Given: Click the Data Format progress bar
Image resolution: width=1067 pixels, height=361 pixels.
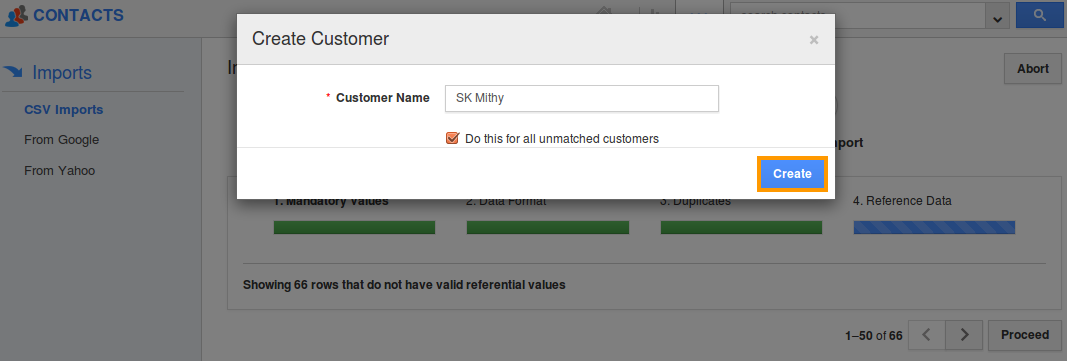Looking at the screenshot, I should coord(547,227).
